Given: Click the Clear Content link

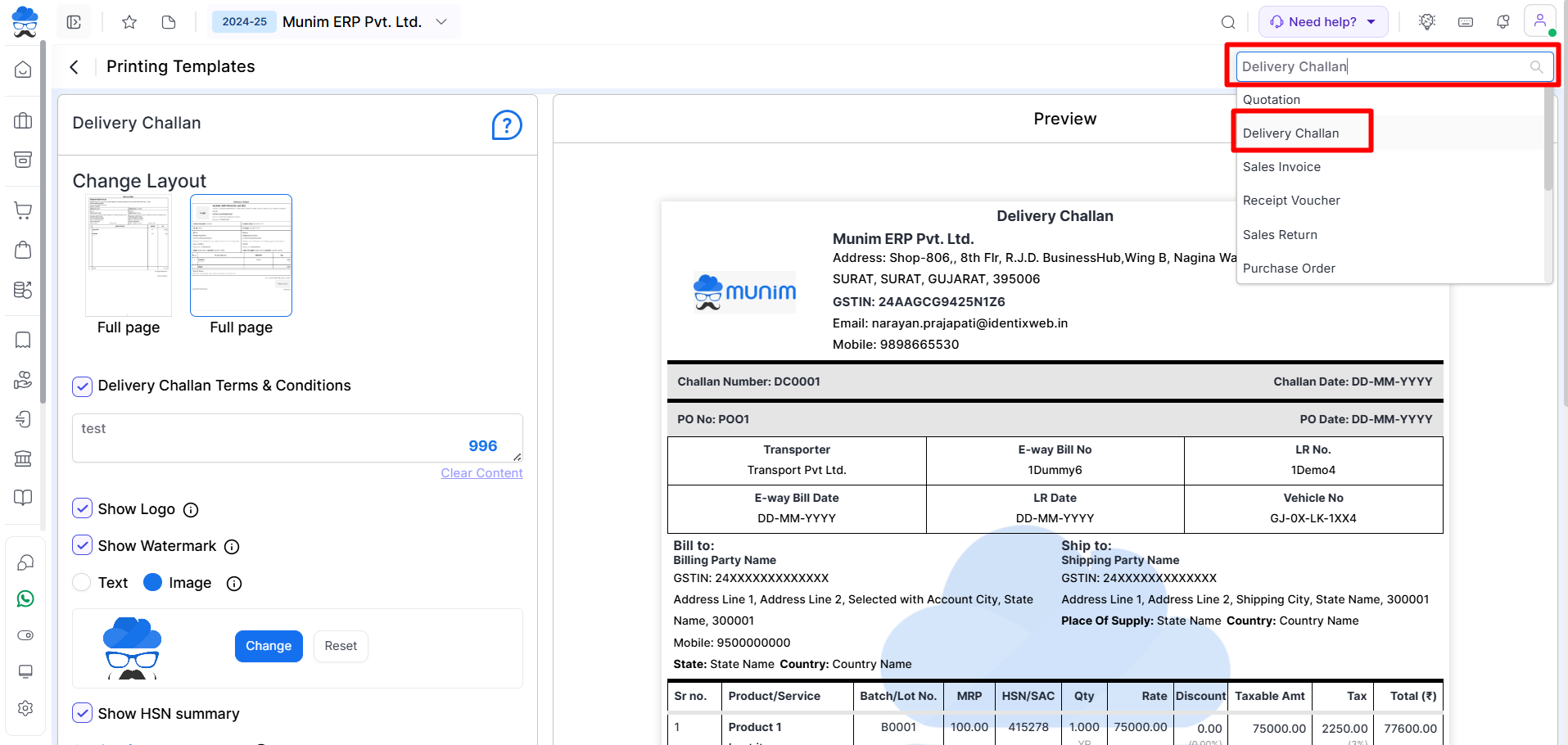Looking at the screenshot, I should click(481, 473).
